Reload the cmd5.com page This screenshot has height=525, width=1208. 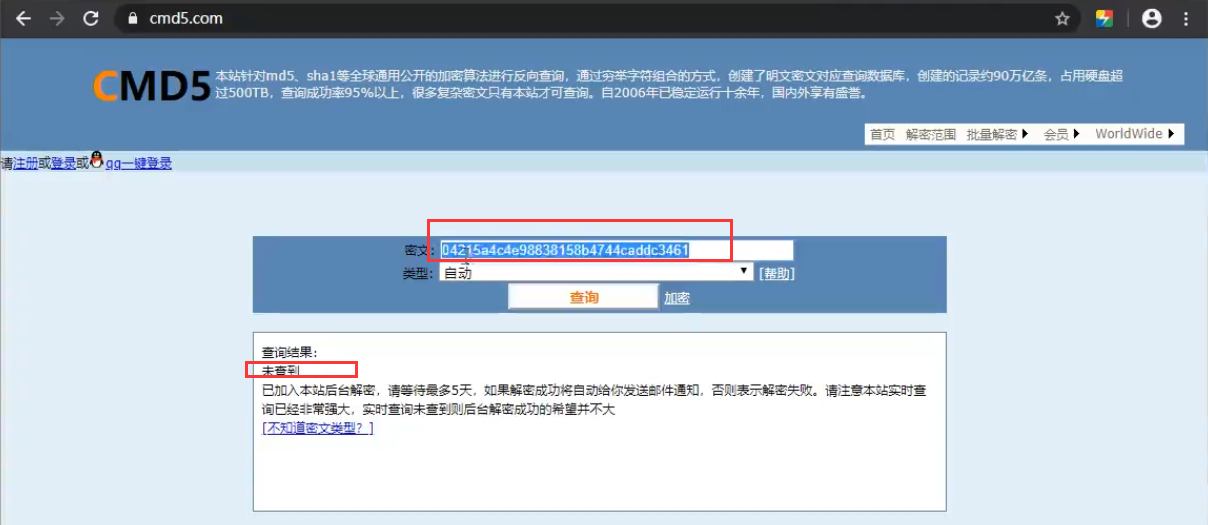91,18
